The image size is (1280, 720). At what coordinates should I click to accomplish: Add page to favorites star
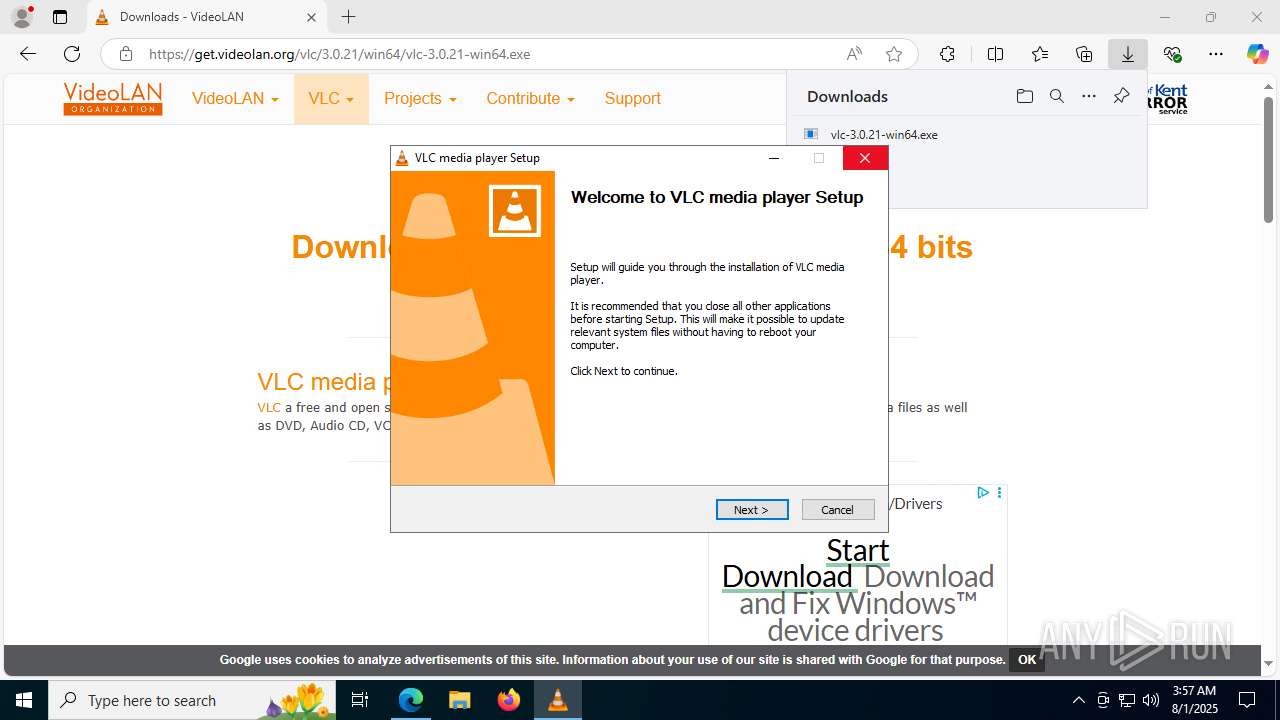tap(894, 54)
